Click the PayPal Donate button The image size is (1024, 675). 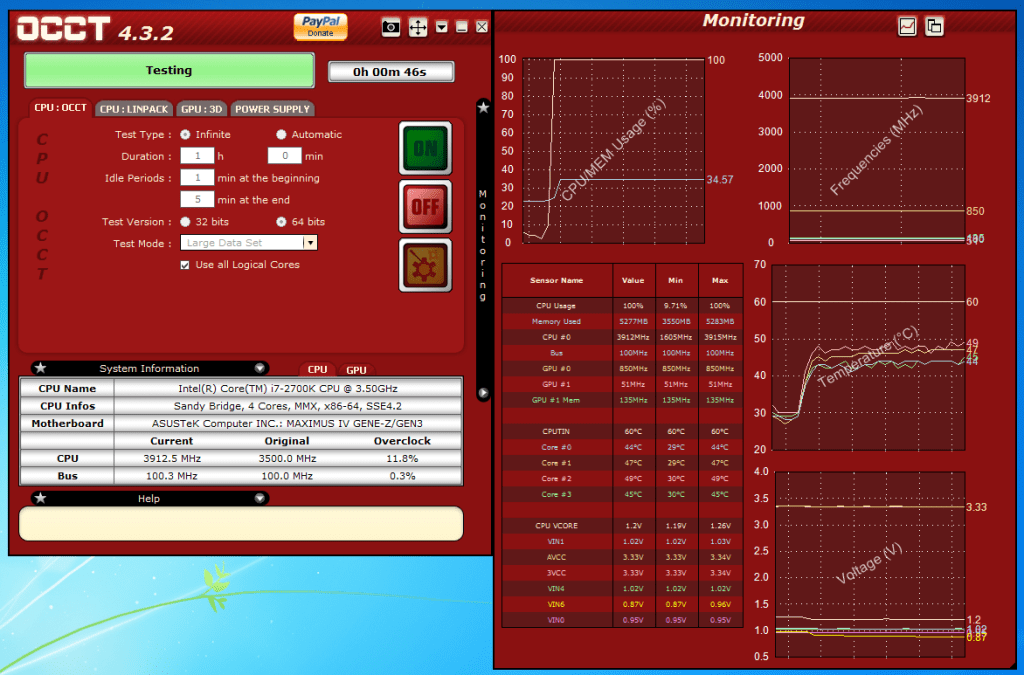[x=320, y=26]
